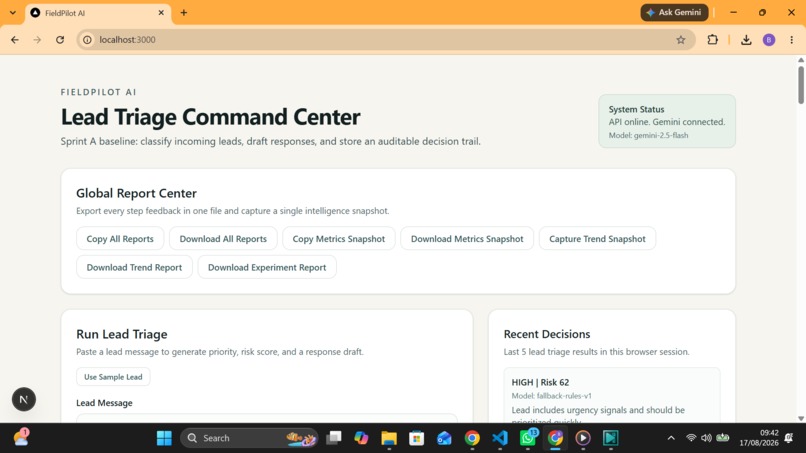Select the FieldPilot AI tab

coord(98,13)
